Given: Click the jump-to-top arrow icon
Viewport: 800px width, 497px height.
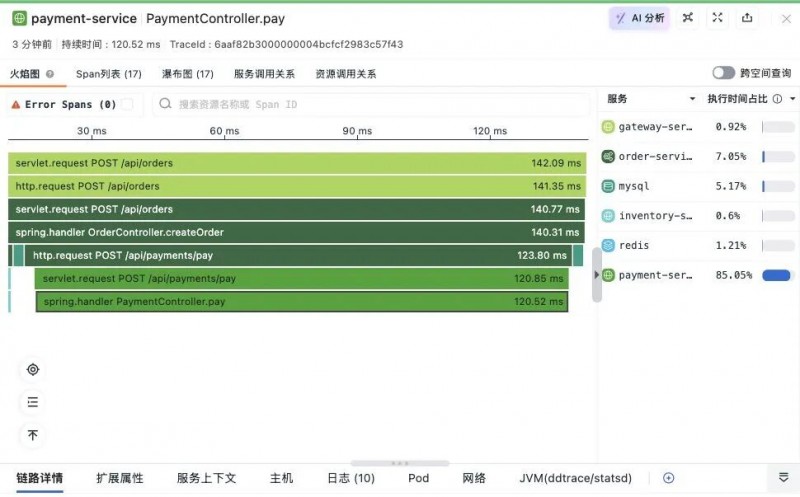Looking at the screenshot, I should point(33,435).
